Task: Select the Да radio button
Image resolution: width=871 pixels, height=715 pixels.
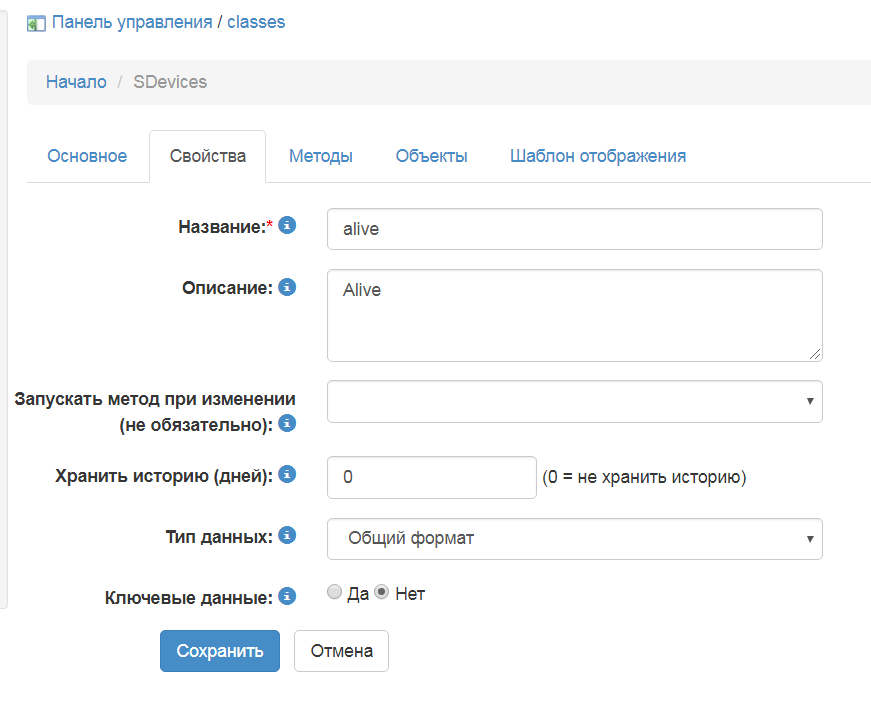Action: [335, 592]
